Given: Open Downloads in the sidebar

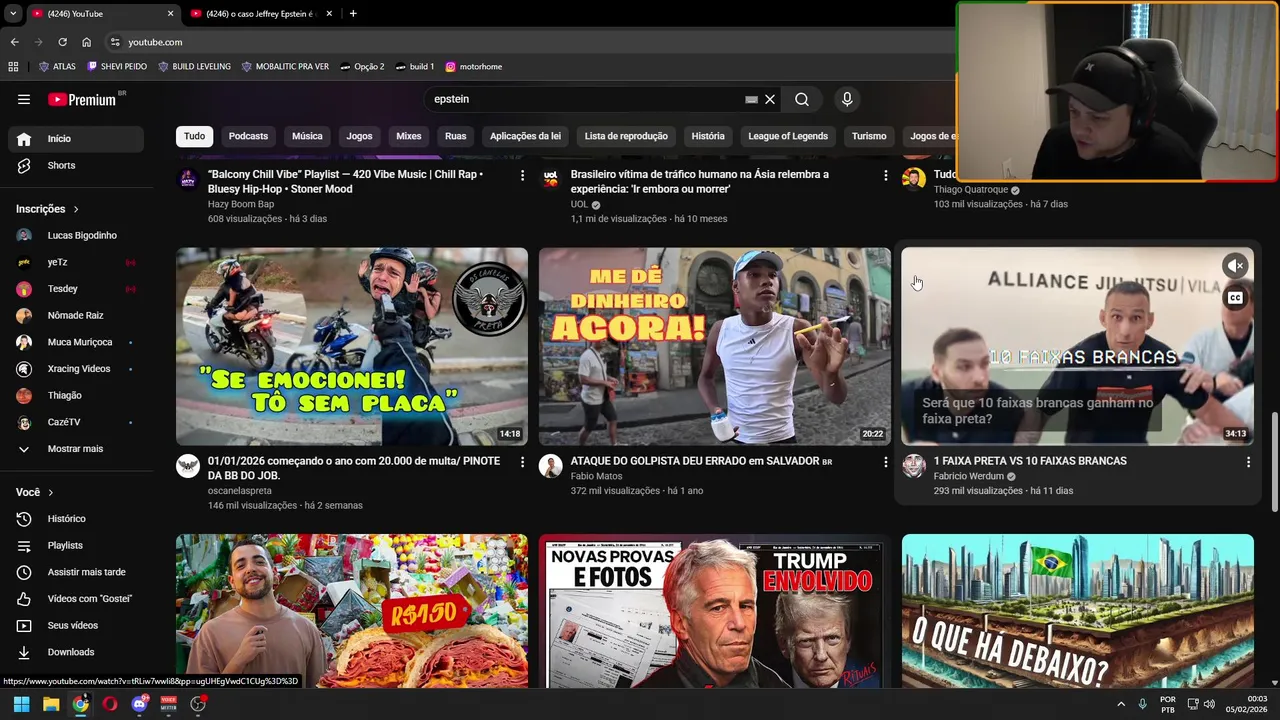Looking at the screenshot, I should (76, 652).
